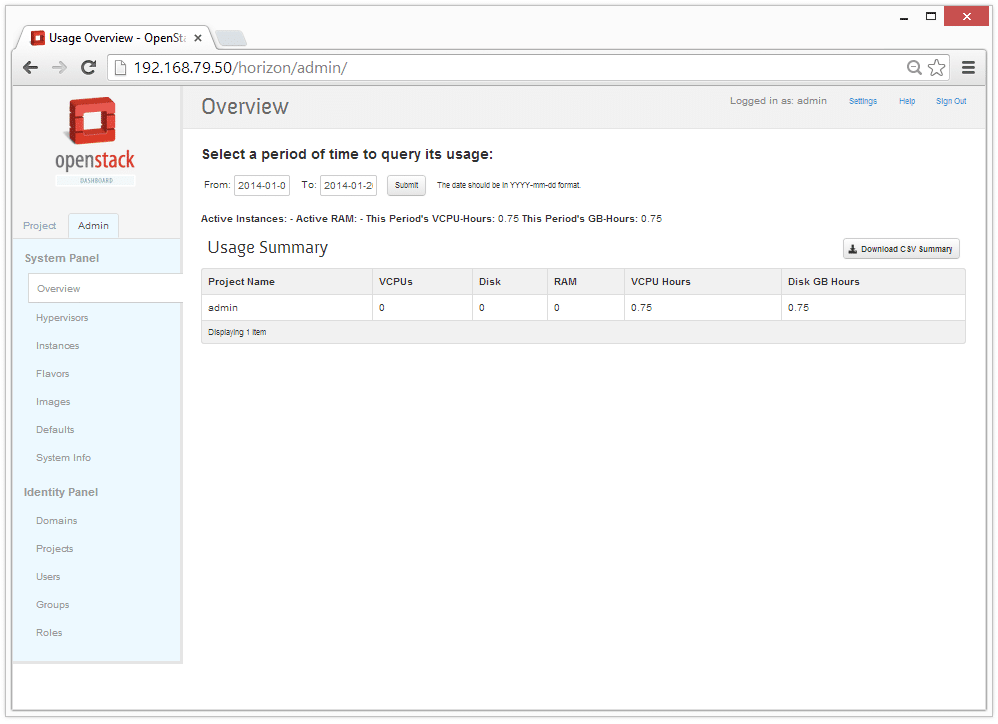The width and height of the screenshot is (998, 724).
Task: Close the Usage Overview browser tab
Action: pos(198,38)
